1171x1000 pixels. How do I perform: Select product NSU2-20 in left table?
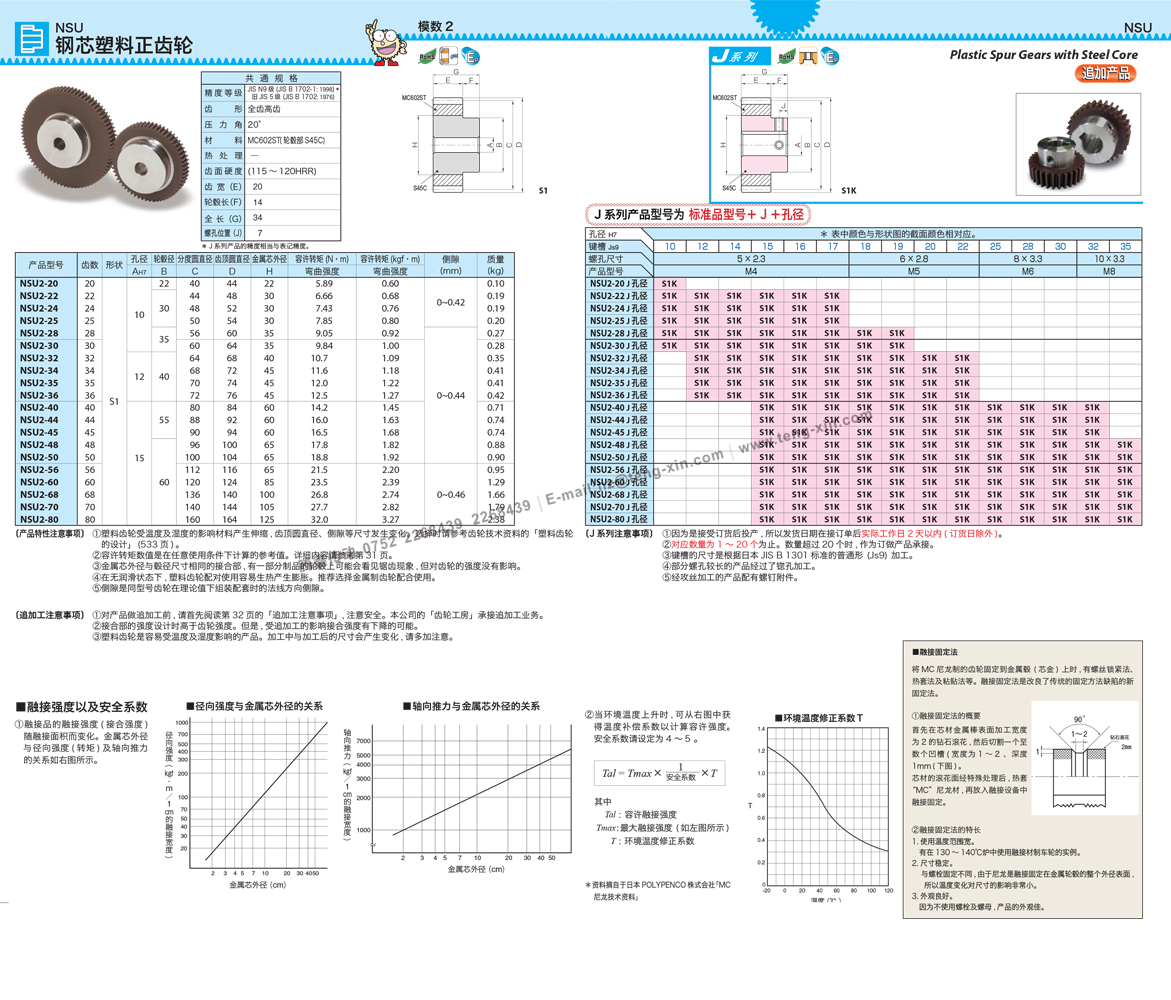[x=39, y=284]
